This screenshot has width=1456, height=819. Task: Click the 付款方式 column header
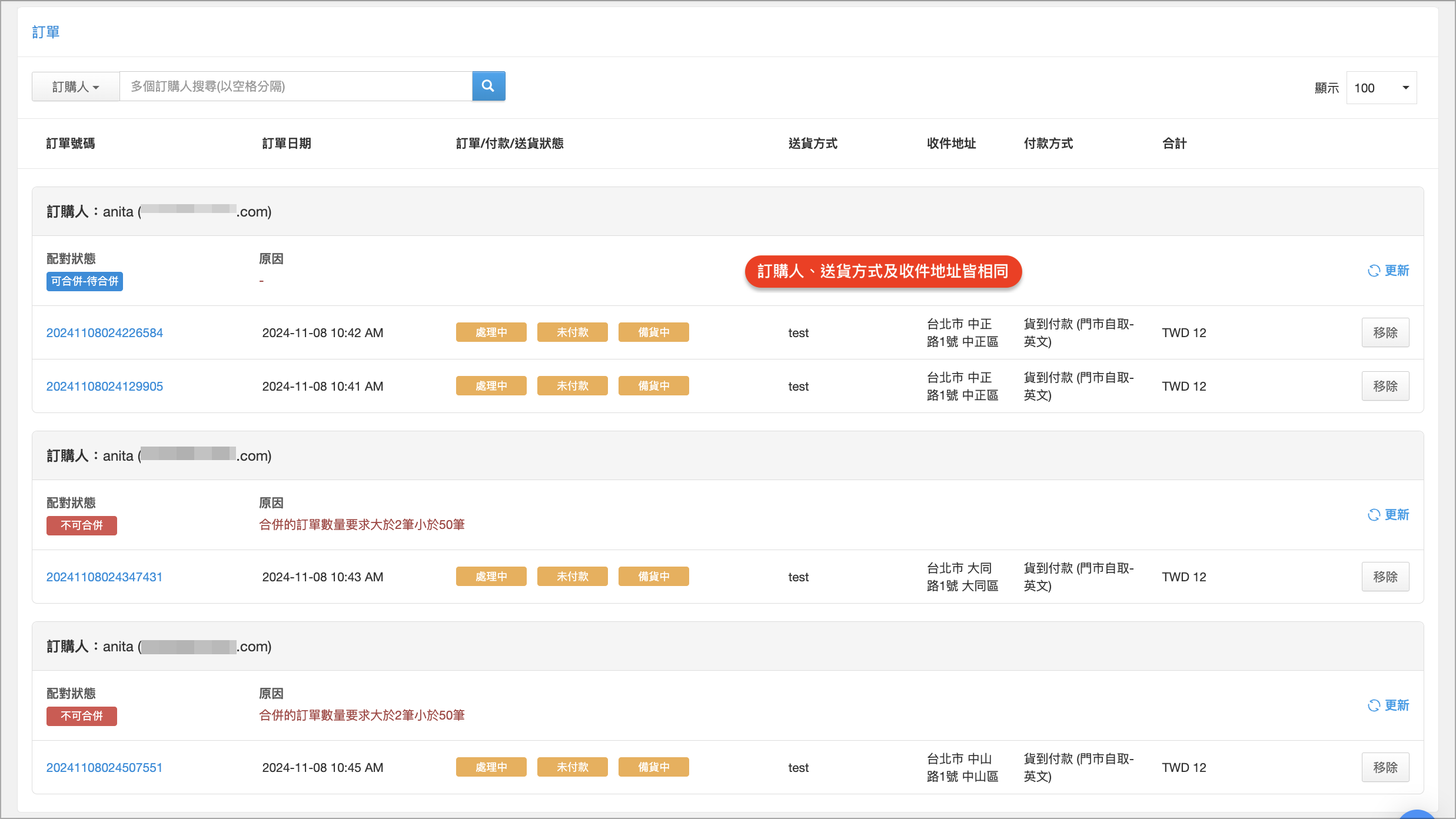click(x=1048, y=144)
